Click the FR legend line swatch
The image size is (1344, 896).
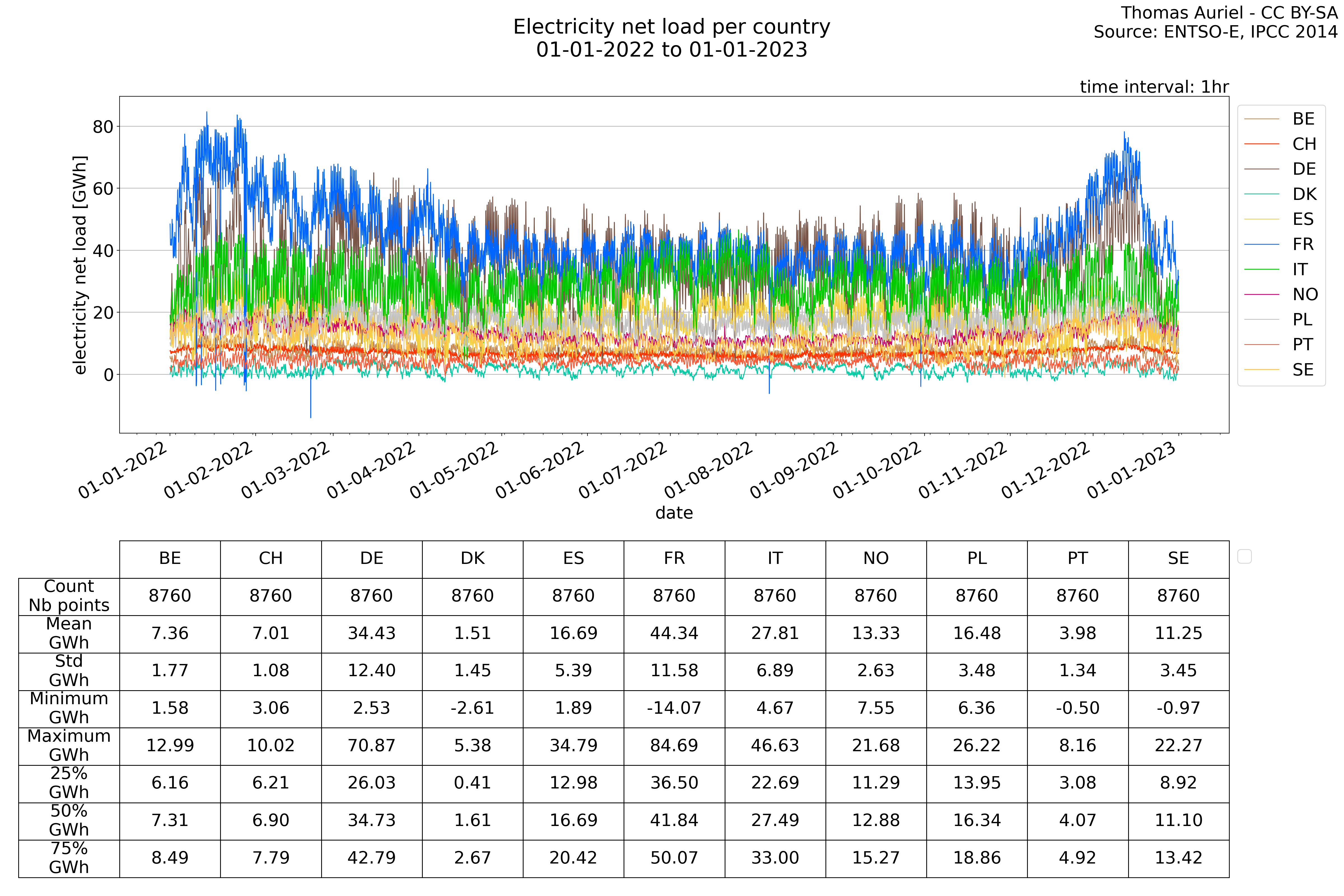[1261, 244]
